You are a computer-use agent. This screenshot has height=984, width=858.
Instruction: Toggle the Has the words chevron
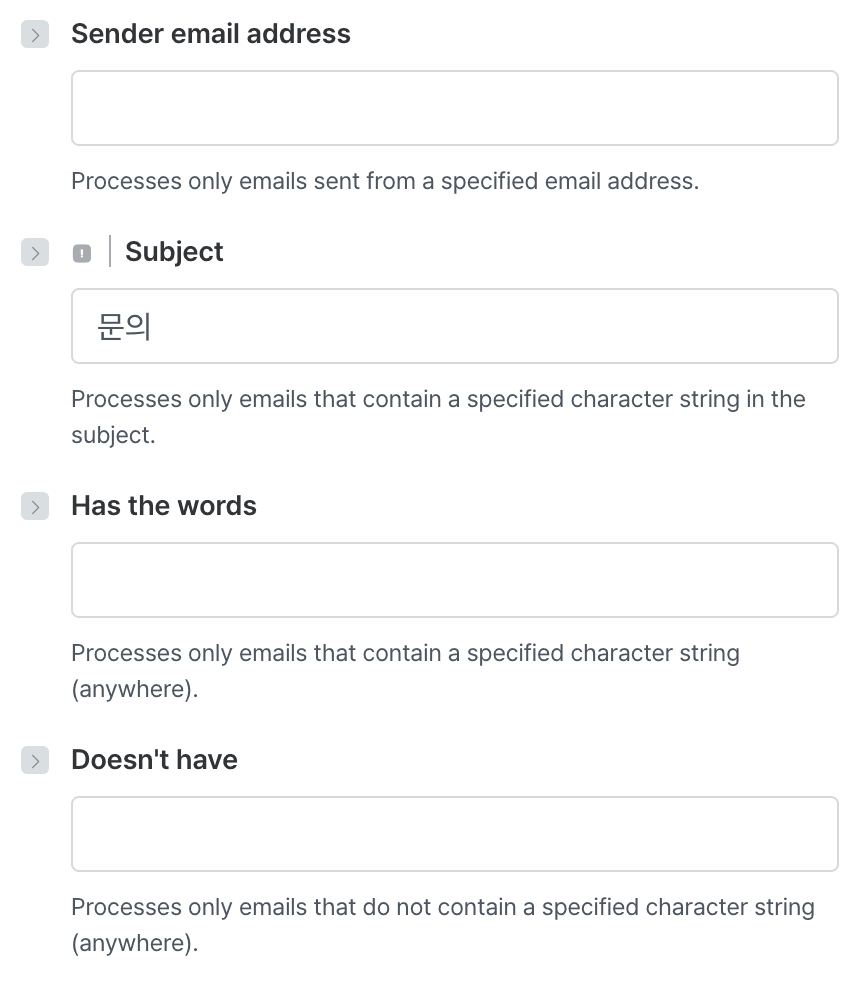pyautogui.click(x=35, y=507)
